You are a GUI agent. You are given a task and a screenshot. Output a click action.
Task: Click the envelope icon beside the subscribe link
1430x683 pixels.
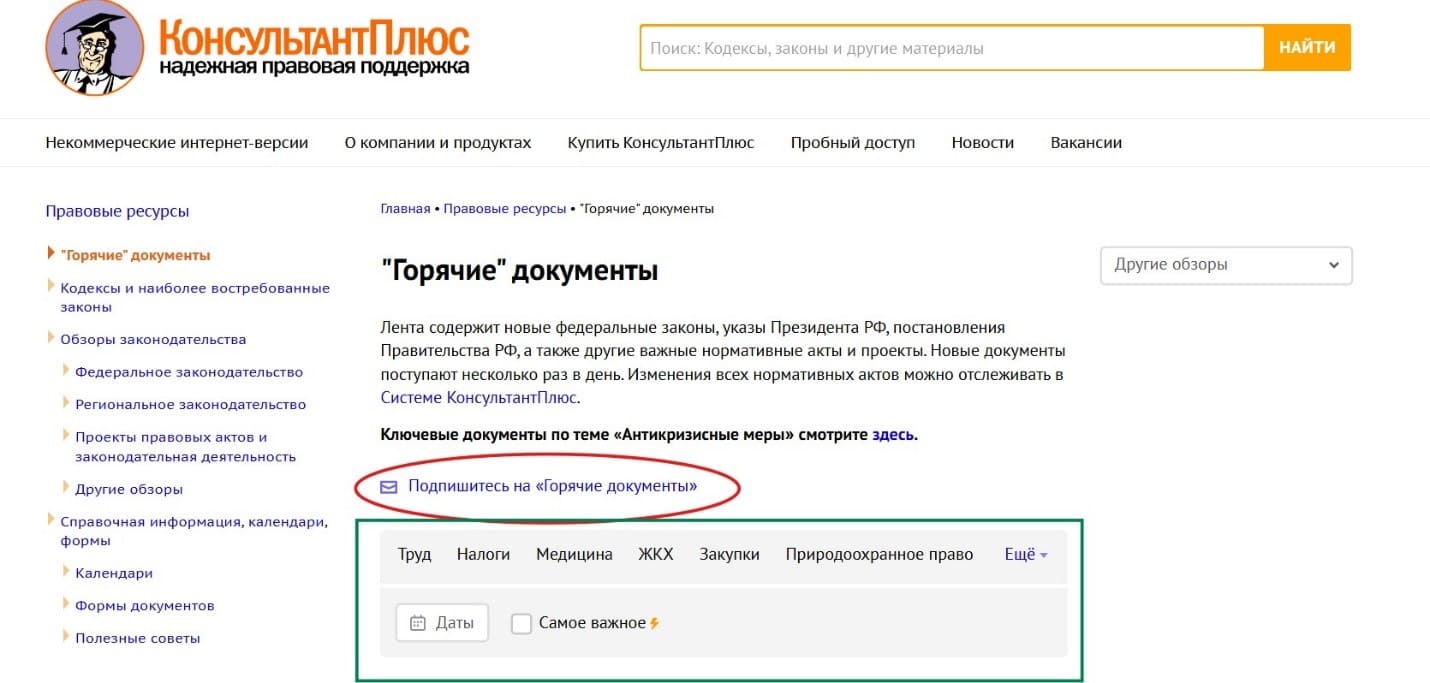(389, 487)
